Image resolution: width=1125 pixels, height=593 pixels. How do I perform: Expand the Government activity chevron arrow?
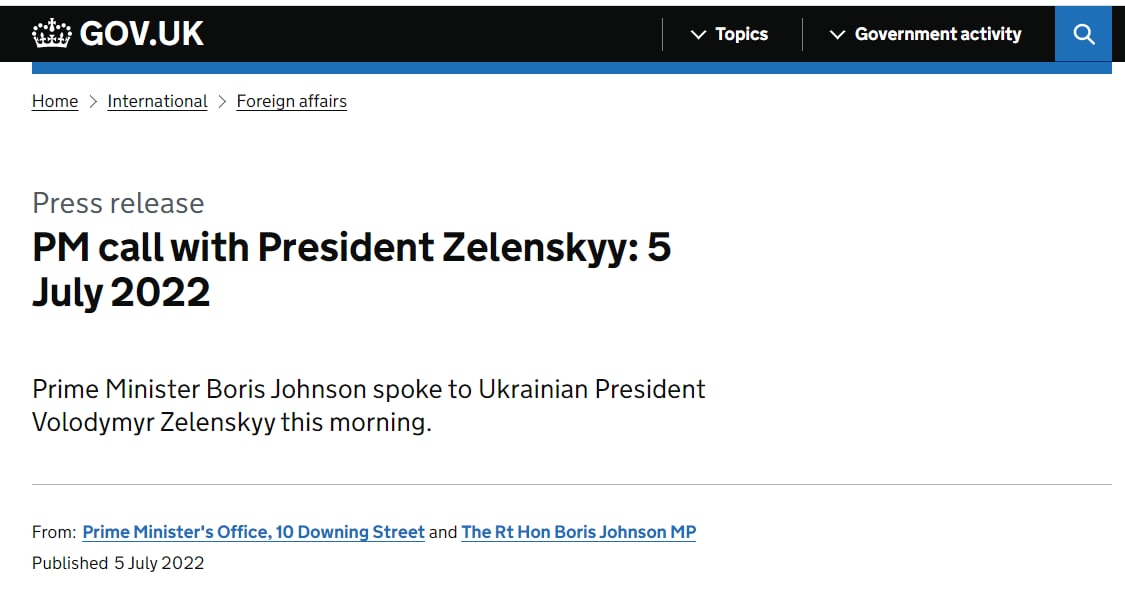pyautogui.click(x=838, y=35)
